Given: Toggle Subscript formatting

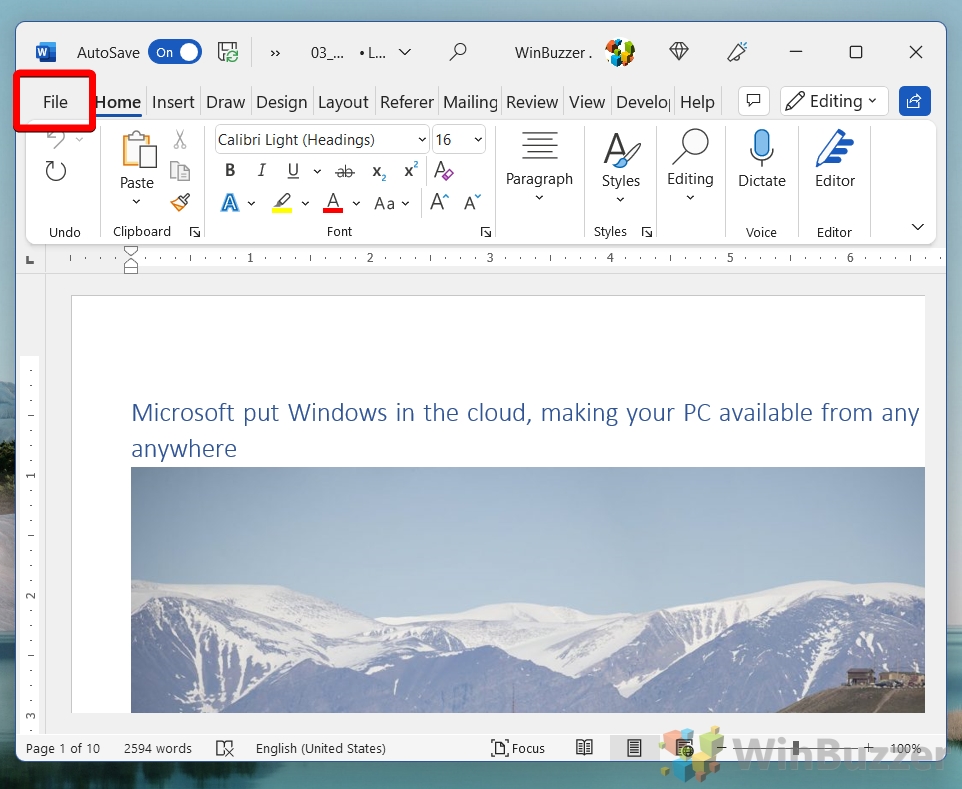Looking at the screenshot, I should (379, 172).
